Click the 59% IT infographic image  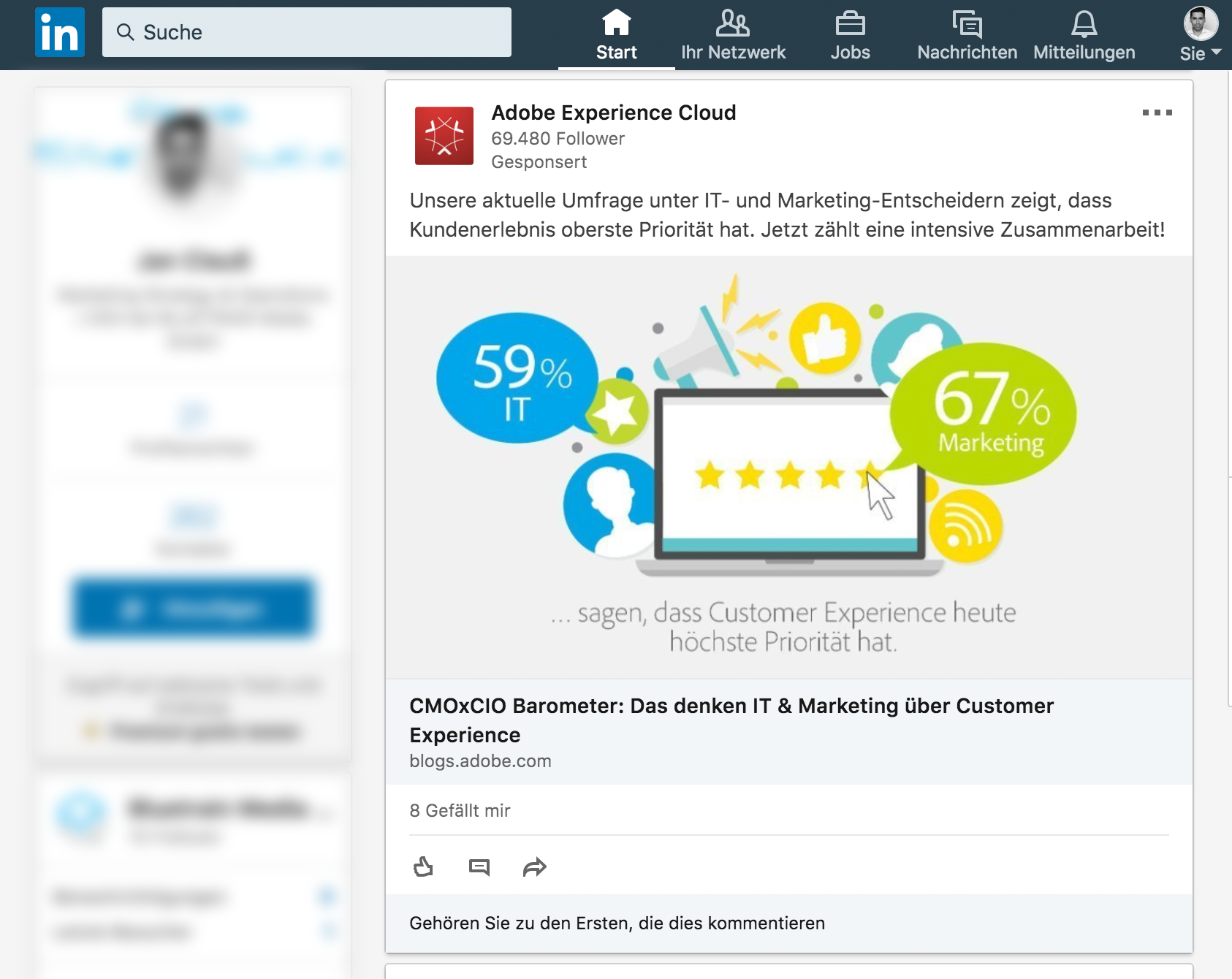pos(789,468)
